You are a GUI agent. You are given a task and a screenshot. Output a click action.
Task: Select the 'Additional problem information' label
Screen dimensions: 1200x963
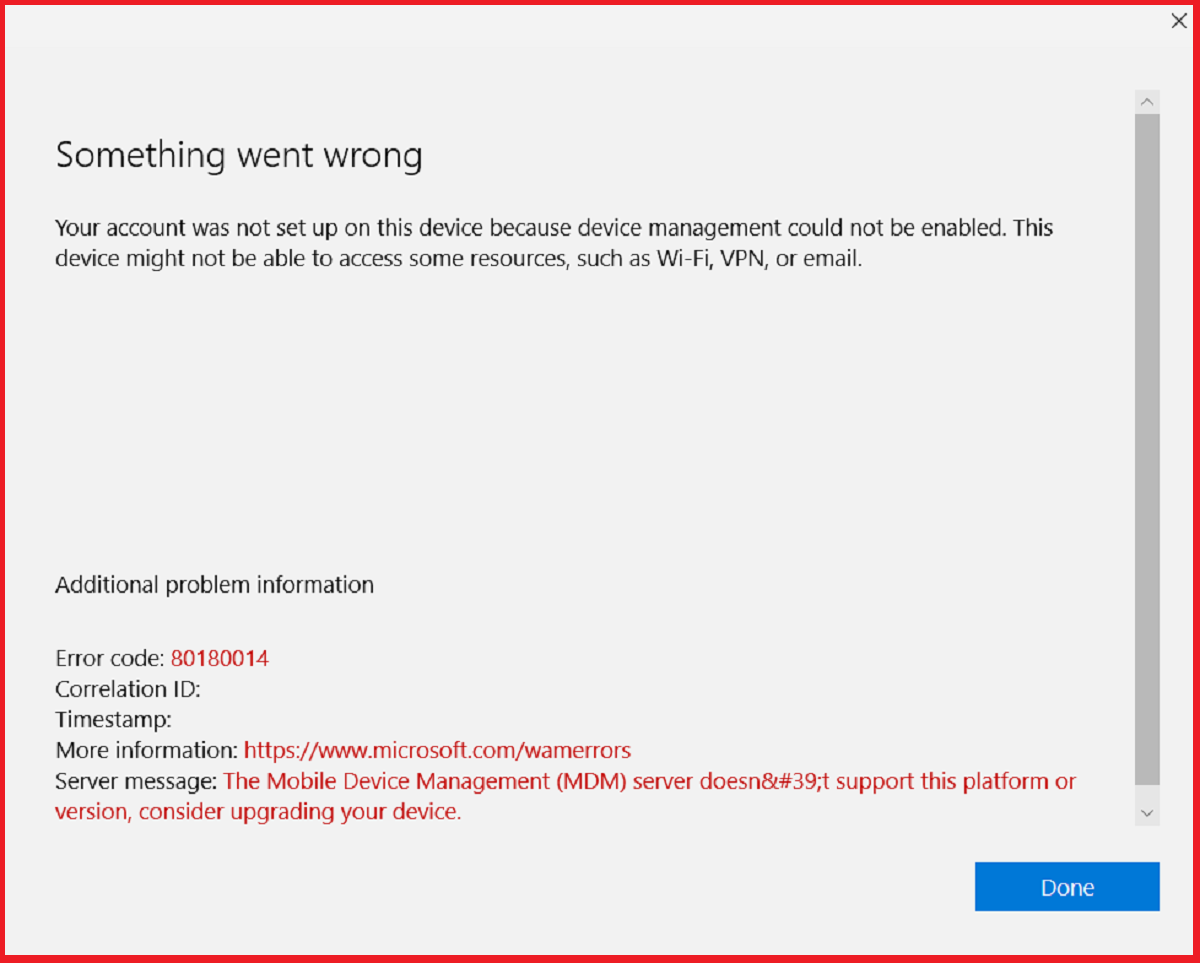[214, 585]
